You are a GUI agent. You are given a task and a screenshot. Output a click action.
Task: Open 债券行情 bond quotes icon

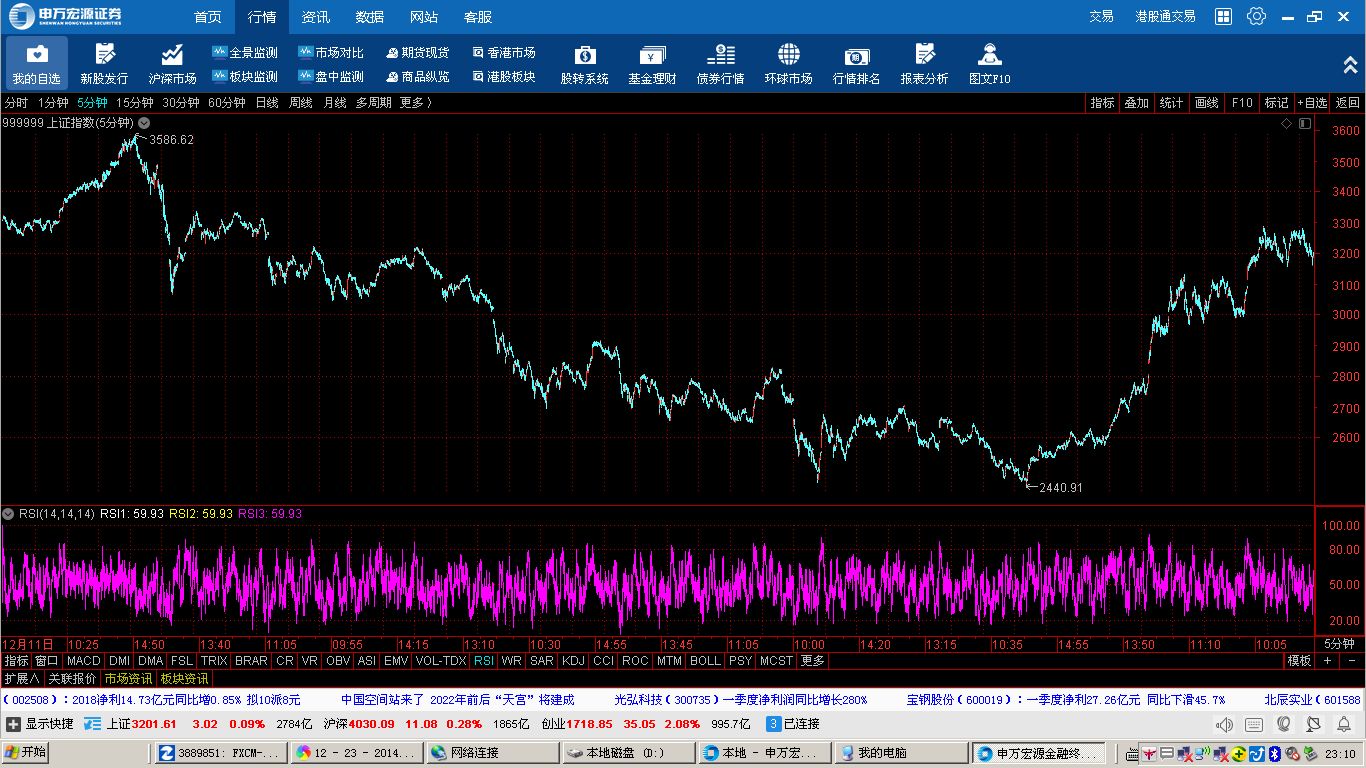pyautogui.click(x=720, y=63)
